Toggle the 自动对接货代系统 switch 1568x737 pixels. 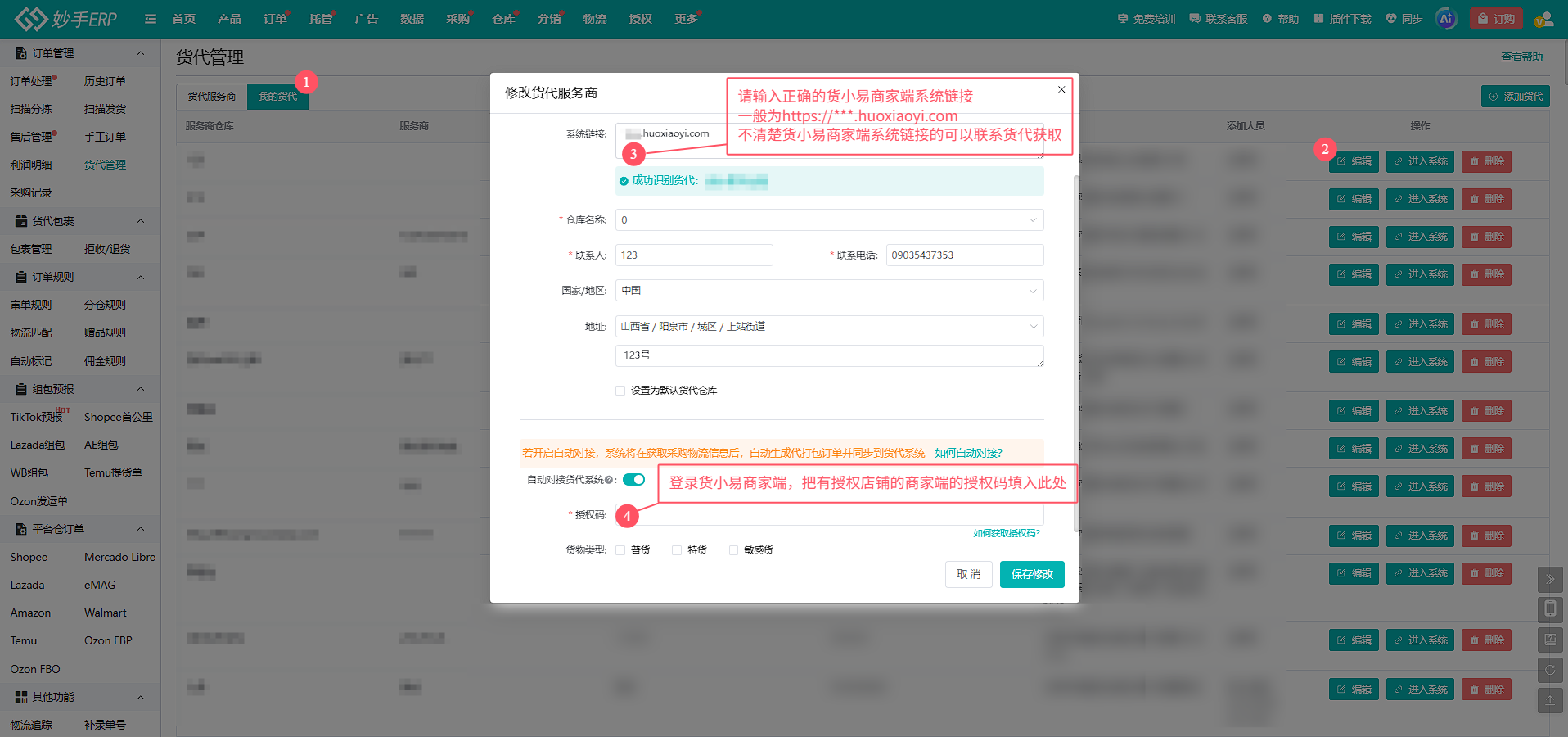tap(633, 480)
